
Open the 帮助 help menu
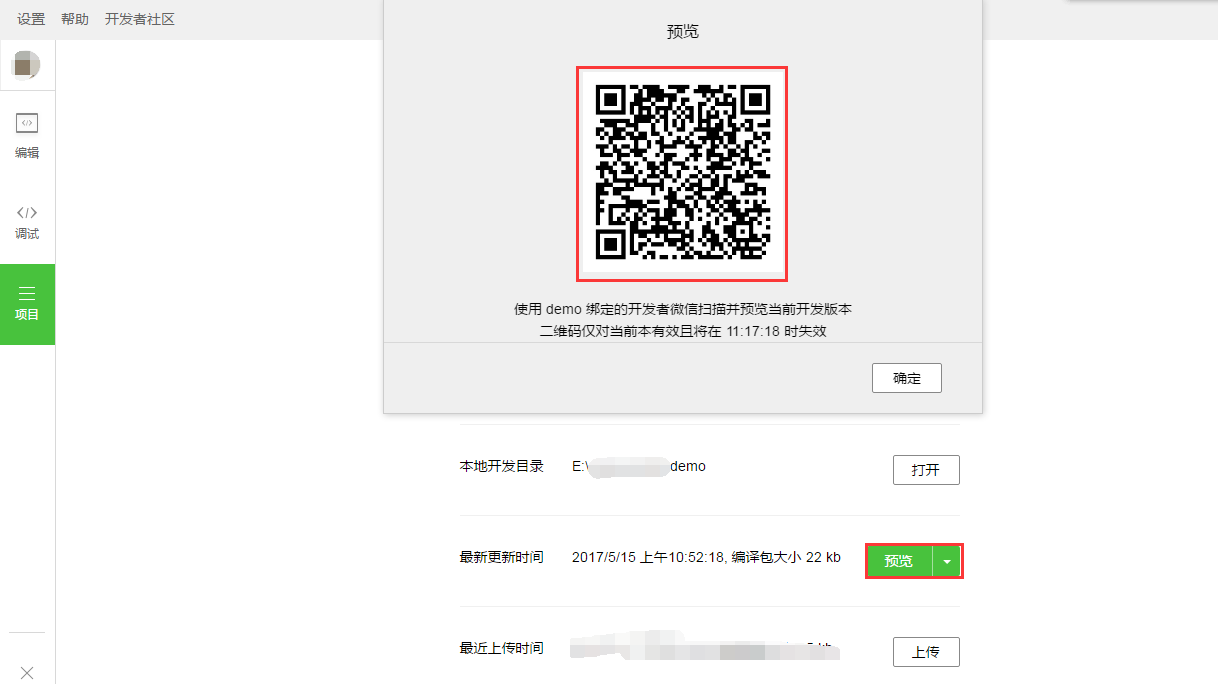tap(73, 18)
